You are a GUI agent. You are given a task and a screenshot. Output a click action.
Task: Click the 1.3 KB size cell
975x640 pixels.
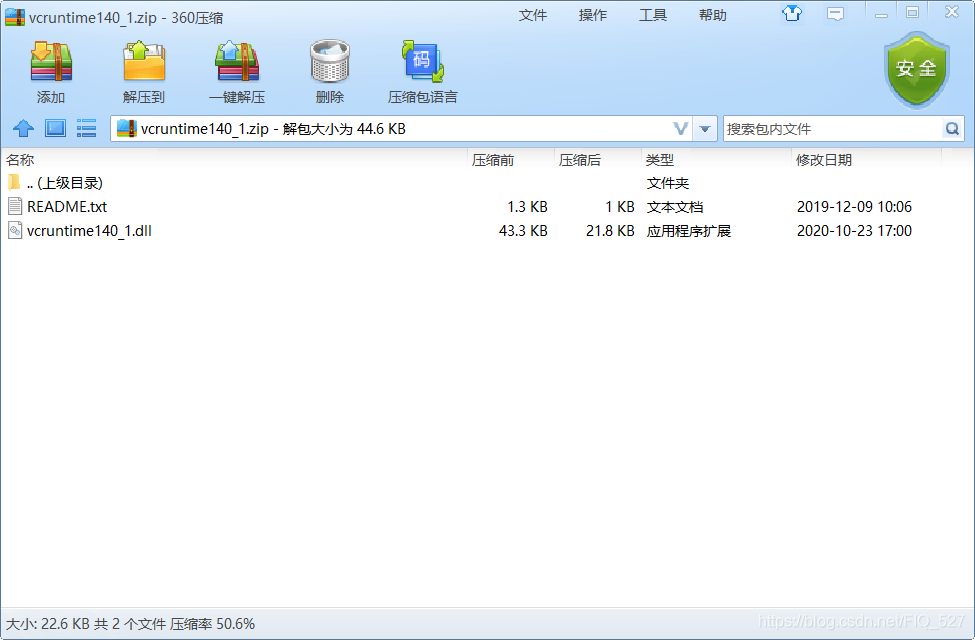point(527,206)
